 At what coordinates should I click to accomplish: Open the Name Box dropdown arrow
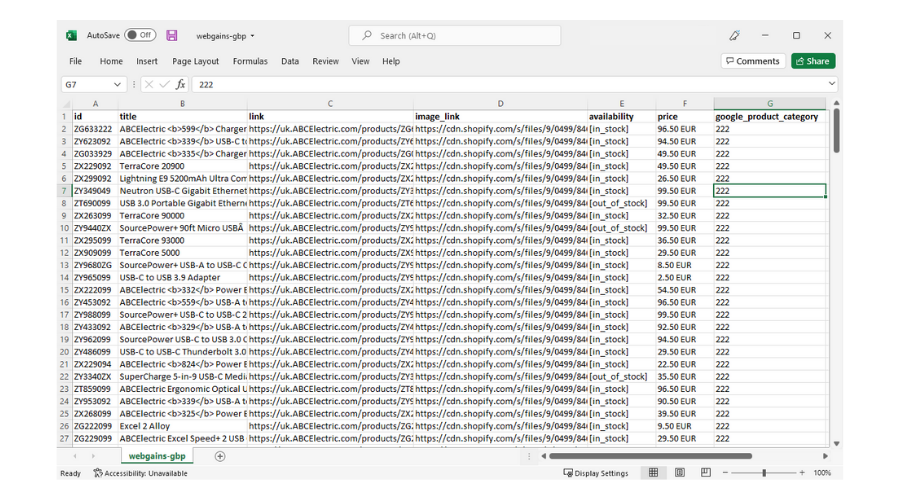click(x=117, y=84)
